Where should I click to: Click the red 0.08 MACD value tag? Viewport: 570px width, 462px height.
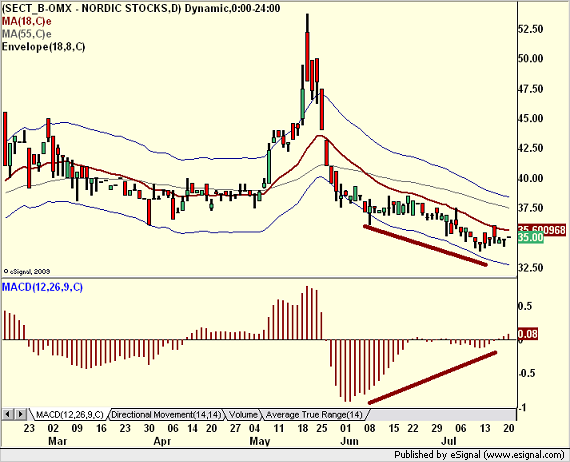coord(527,334)
